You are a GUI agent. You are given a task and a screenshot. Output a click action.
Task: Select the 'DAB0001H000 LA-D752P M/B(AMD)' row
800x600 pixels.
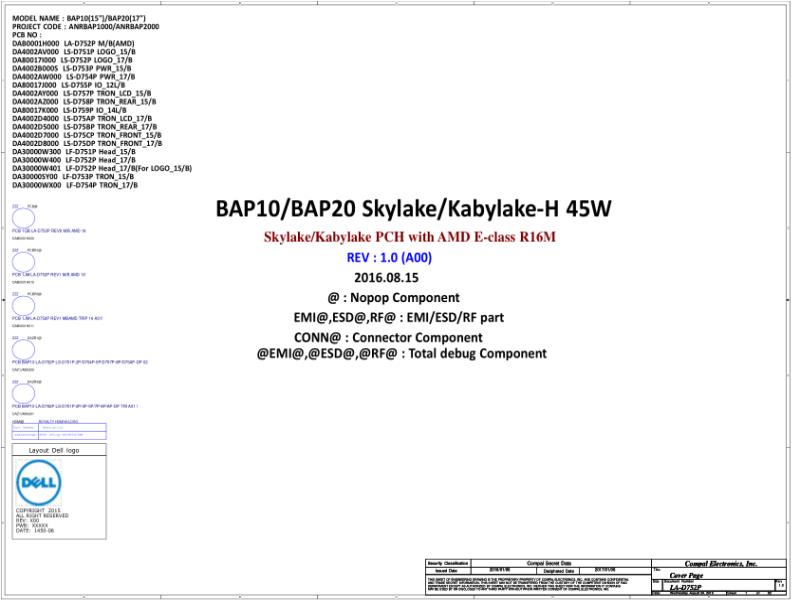click(73, 43)
